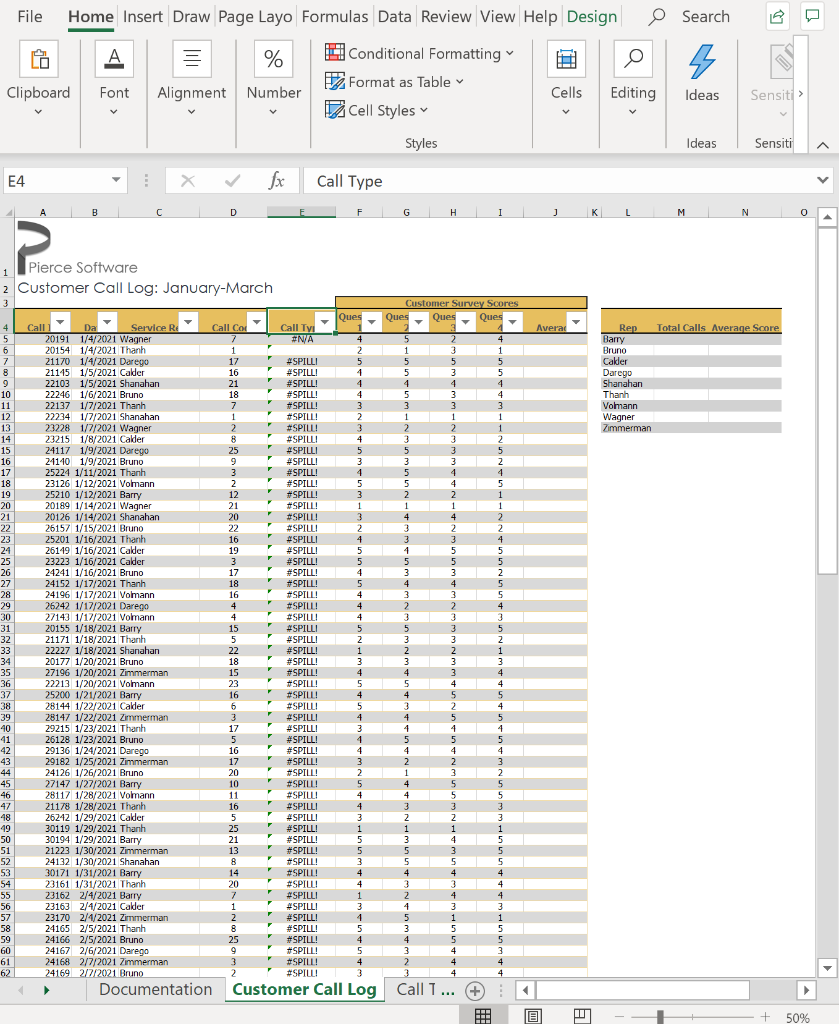Open the Number format group
Viewport: 839px width, 1024px height.
[x=274, y=78]
